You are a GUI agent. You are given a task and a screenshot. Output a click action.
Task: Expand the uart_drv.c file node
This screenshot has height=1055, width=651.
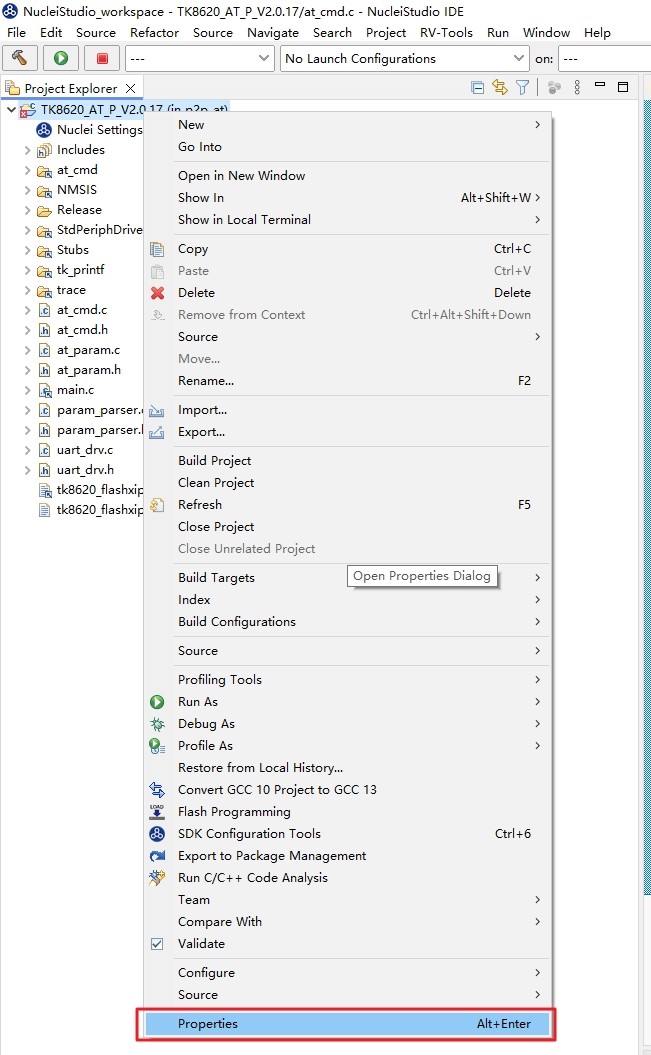pyautogui.click(x=28, y=450)
